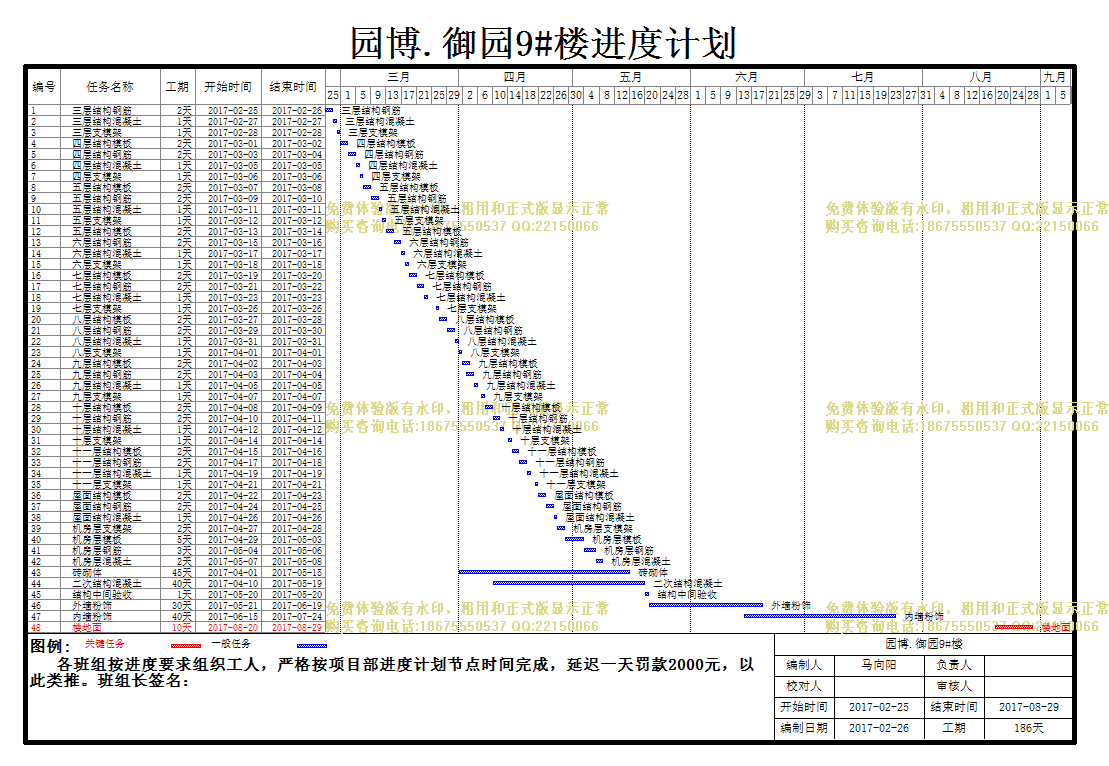The width and height of the screenshot is (1109, 766).
Task: Select 屋面结构模板 in the task name column
Action: coord(101,496)
